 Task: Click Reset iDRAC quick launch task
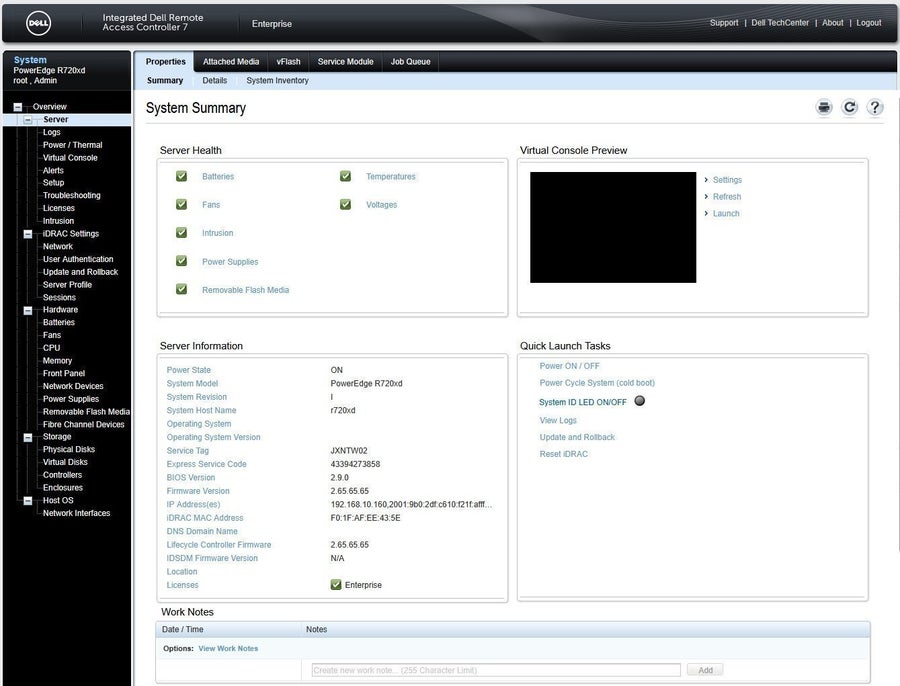[x=564, y=454]
